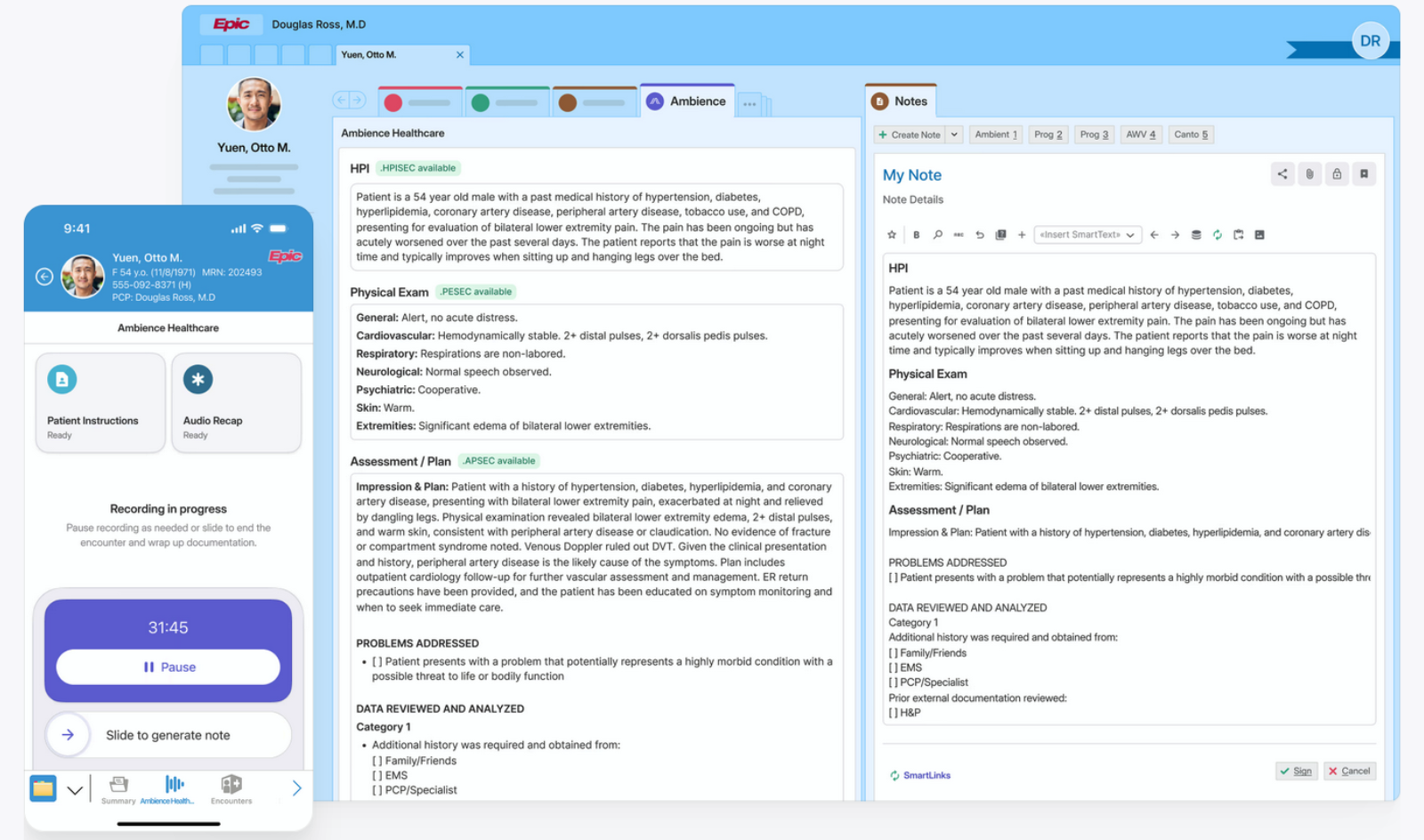Switch to the brown activity tab
1424x840 pixels.
(x=594, y=102)
